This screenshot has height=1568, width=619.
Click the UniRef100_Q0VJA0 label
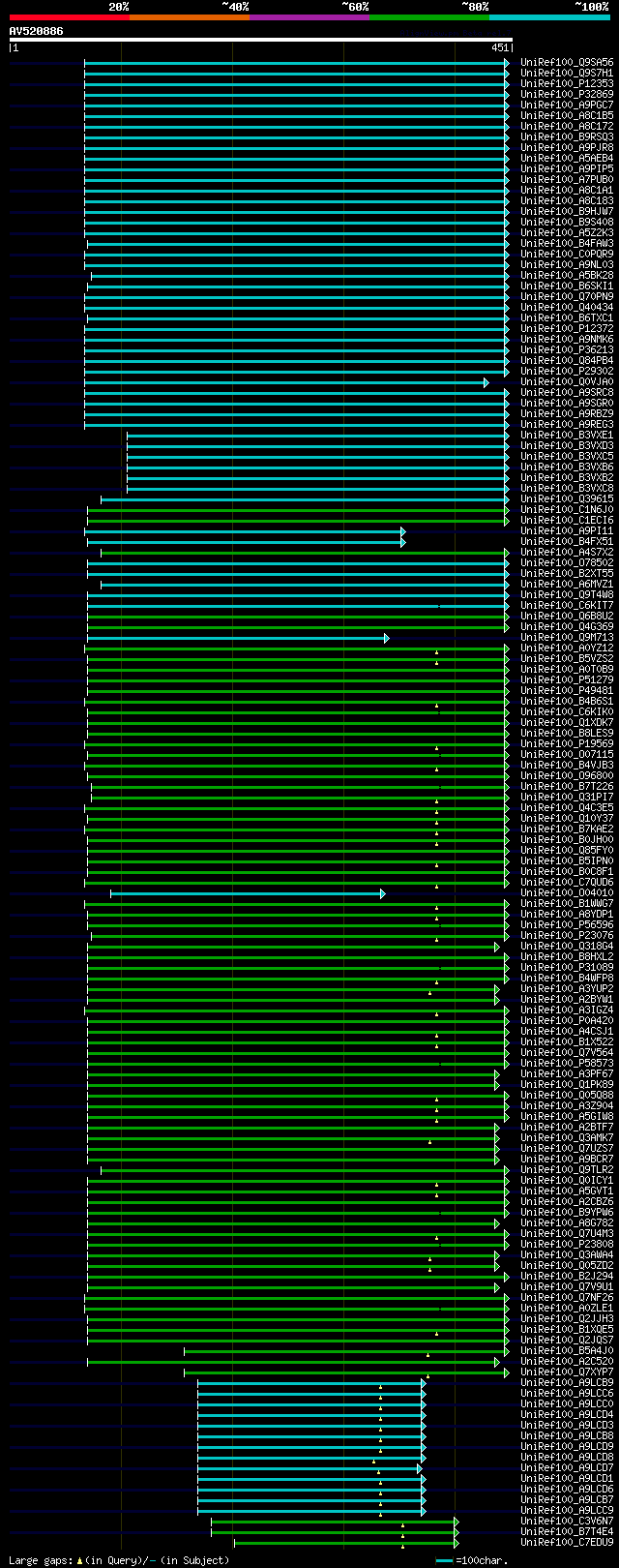pyautogui.click(x=567, y=381)
